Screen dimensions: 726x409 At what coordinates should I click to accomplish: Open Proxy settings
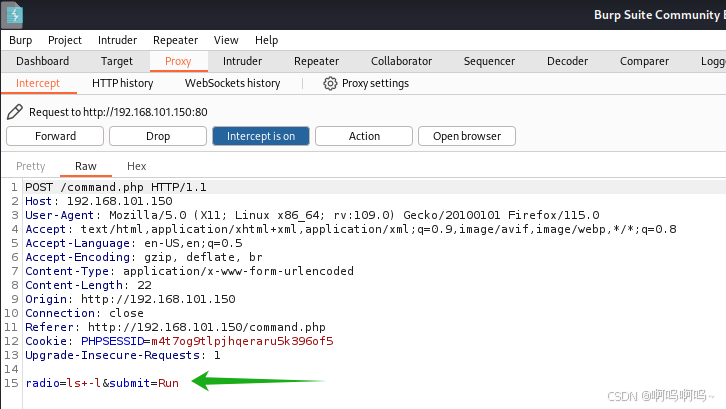pyautogui.click(x=375, y=83)
